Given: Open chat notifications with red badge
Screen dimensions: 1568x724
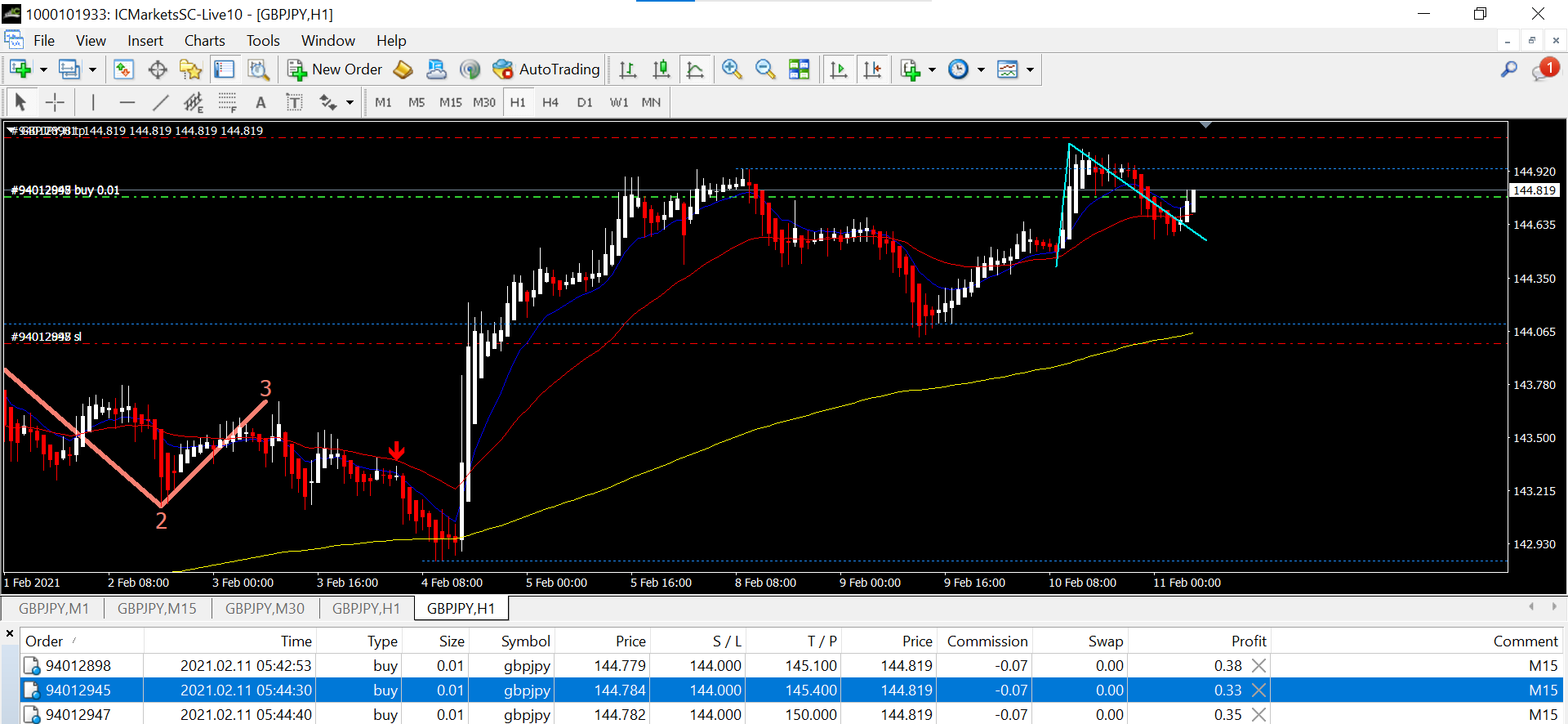Looking at the screenshot, I should point(1544,69).
